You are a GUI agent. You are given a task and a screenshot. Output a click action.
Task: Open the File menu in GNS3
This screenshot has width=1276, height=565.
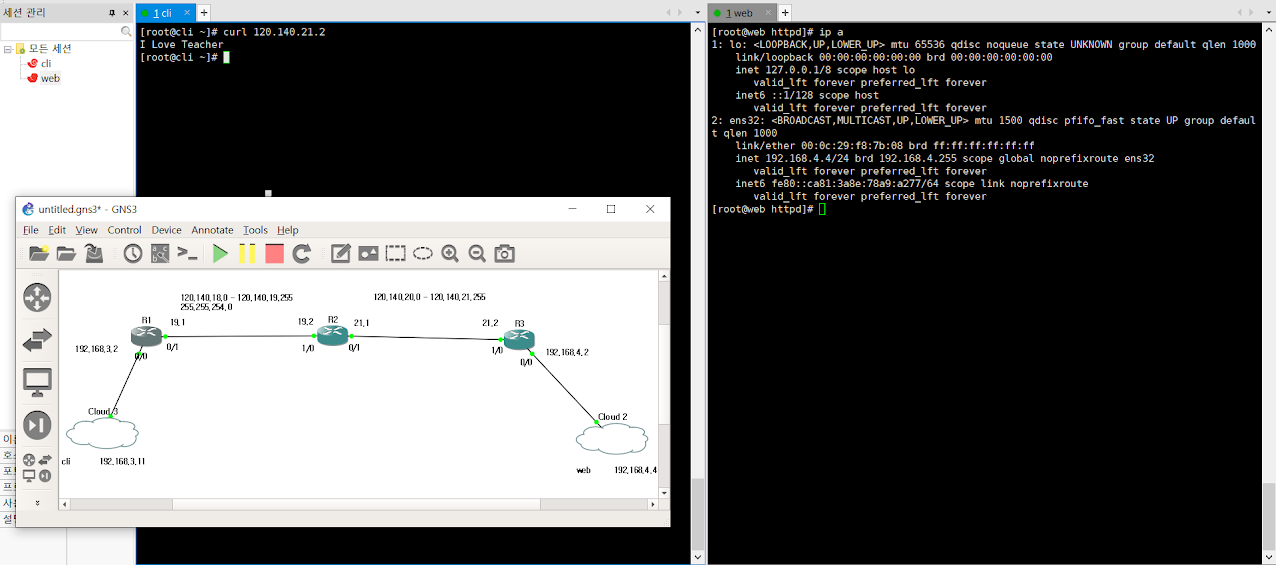pos(31,230)
